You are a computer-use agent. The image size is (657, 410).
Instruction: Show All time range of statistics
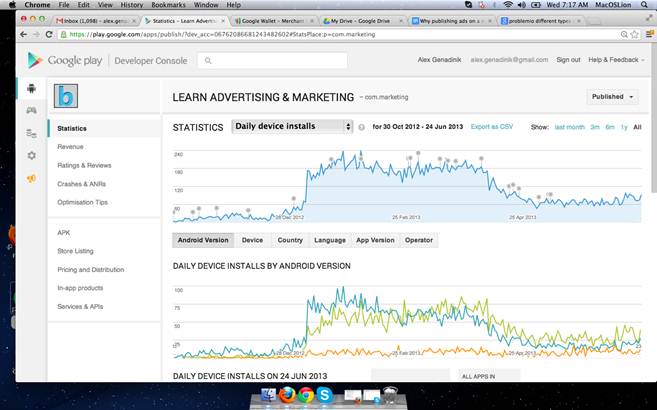[637, 127]
